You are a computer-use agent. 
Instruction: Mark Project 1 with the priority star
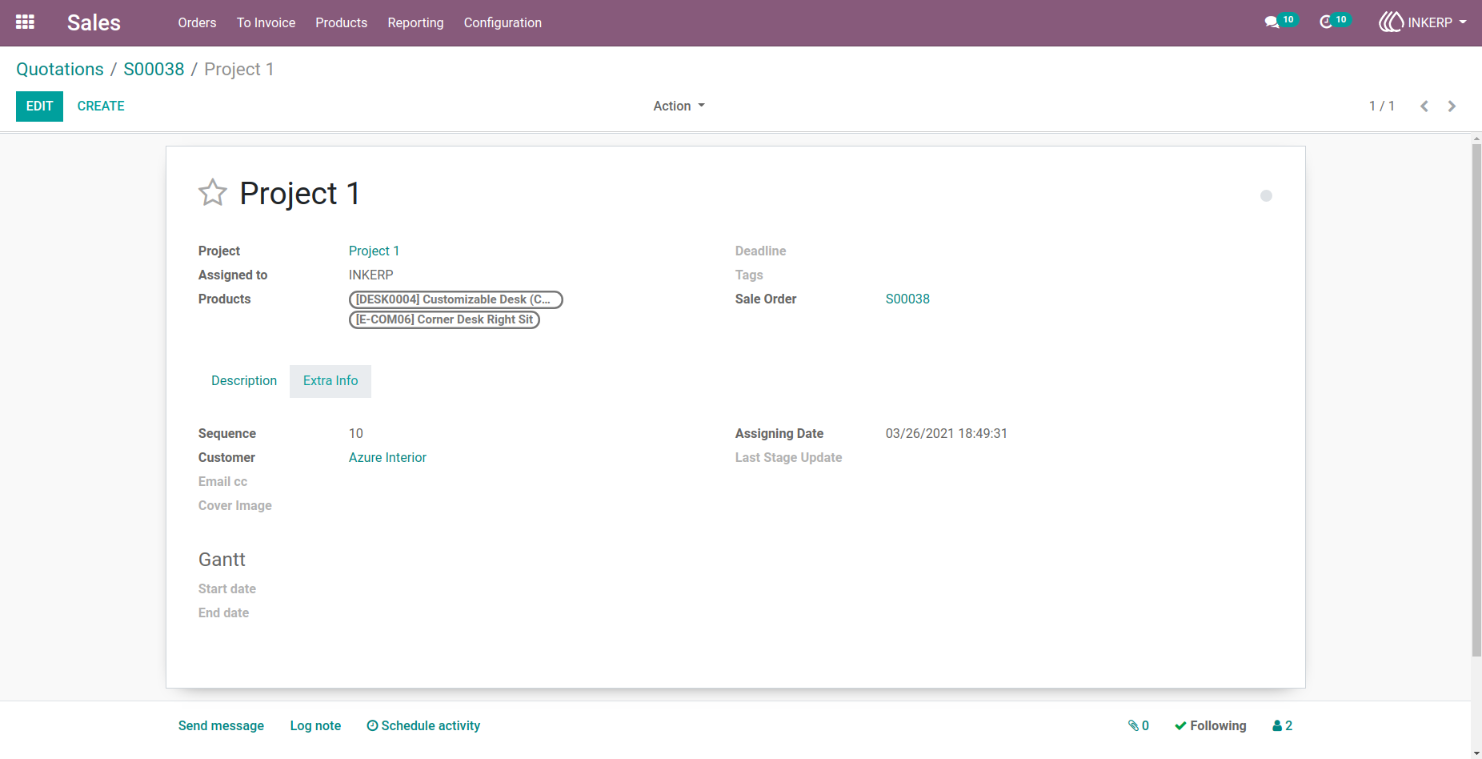tap(212, 192)
